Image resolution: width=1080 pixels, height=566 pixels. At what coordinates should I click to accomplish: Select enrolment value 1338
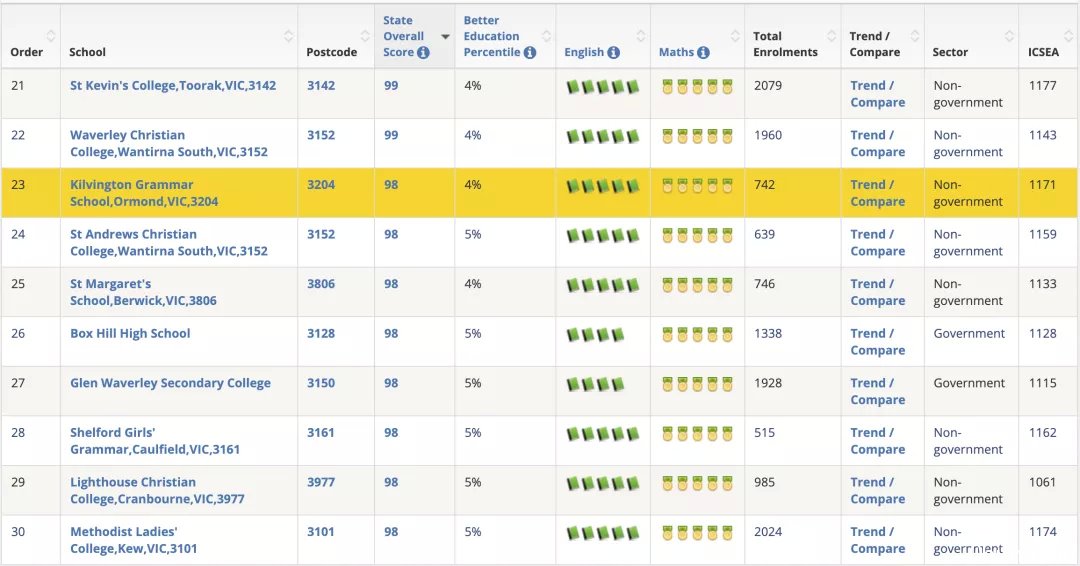pos(768,333)
